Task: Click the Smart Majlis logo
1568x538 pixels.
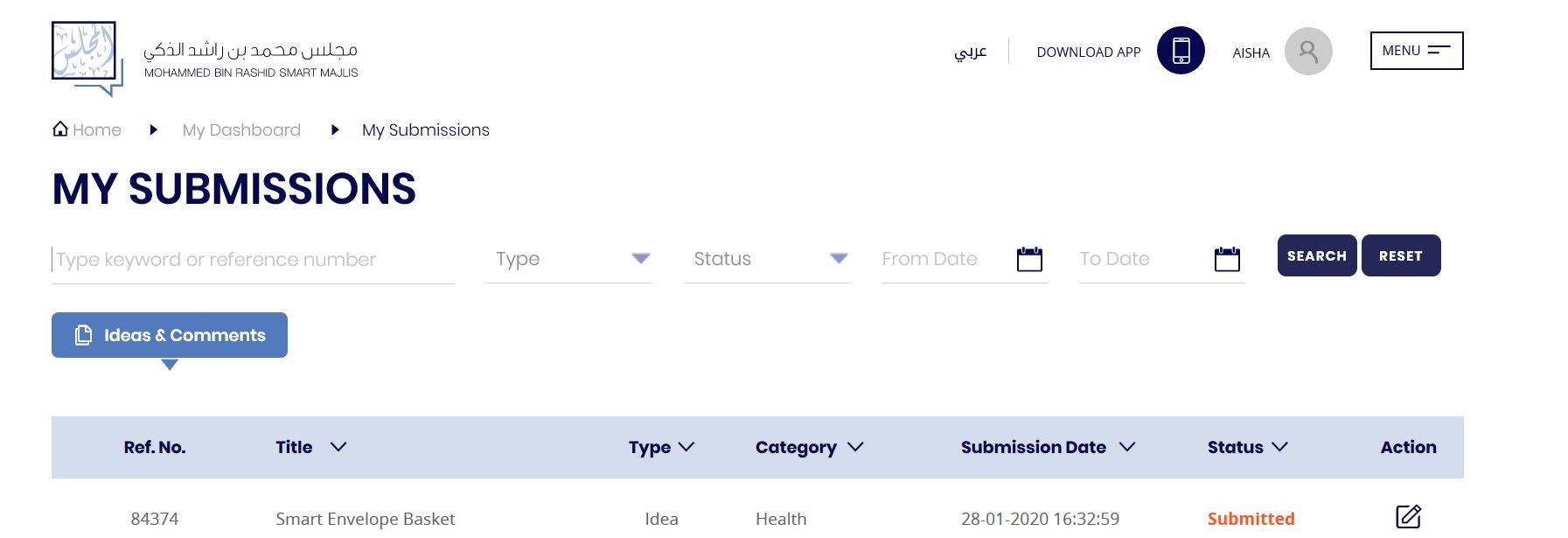Action: tap(86, 57)
